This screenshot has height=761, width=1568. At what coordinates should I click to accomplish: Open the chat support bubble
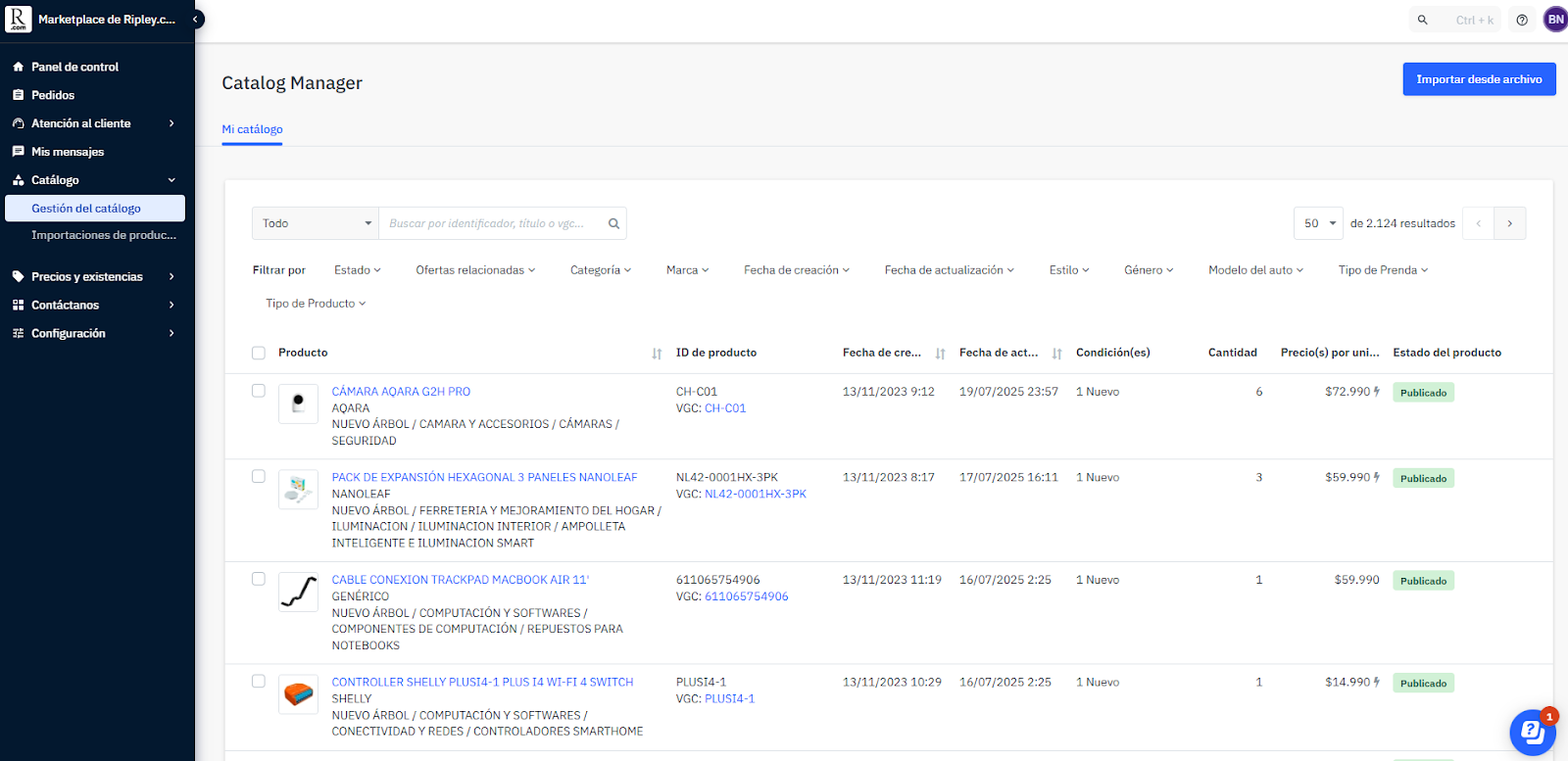pyautogui.click(x=1532, y=732)
